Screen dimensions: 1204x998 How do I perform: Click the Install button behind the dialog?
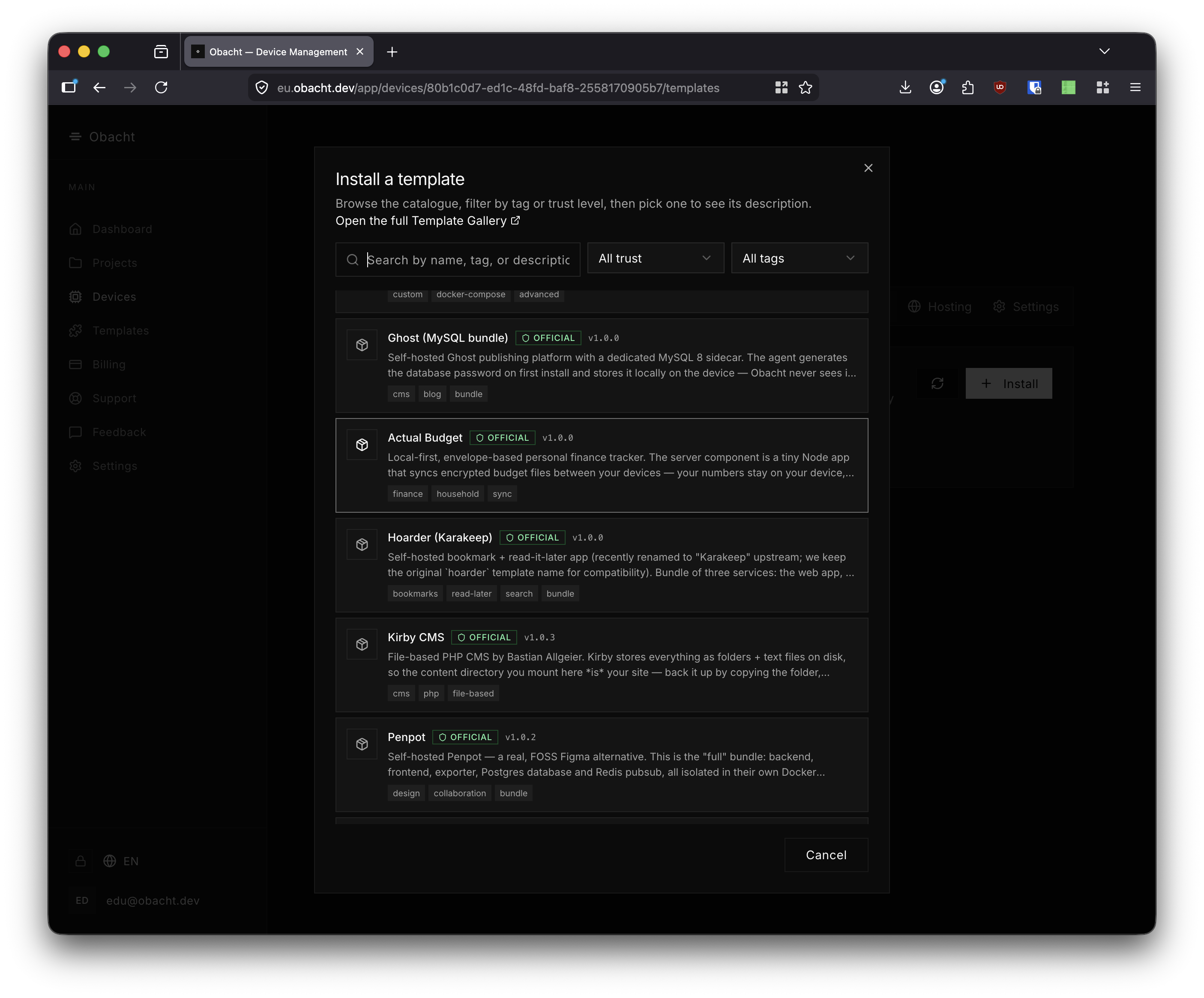click(1009, 383)
